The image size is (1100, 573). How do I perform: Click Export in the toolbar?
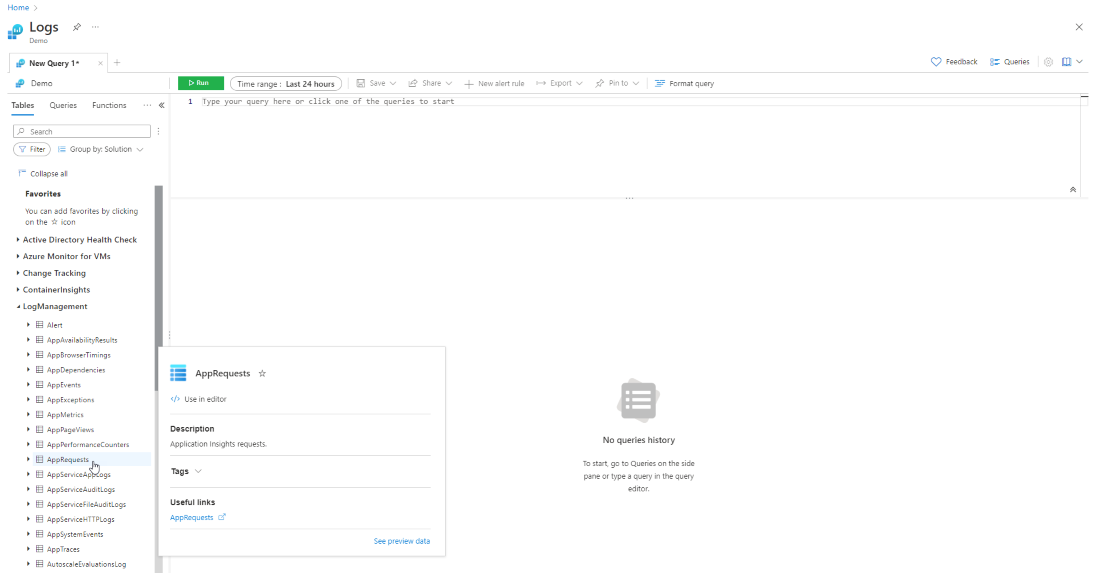[x=554, y=83]
